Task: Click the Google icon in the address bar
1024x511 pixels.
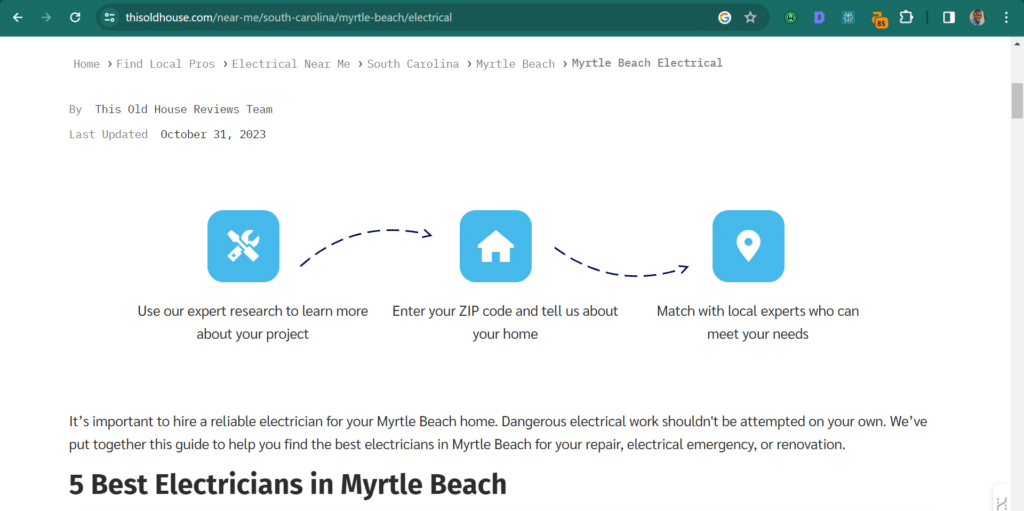Action: pyautogui.click(x=724, y=18)
